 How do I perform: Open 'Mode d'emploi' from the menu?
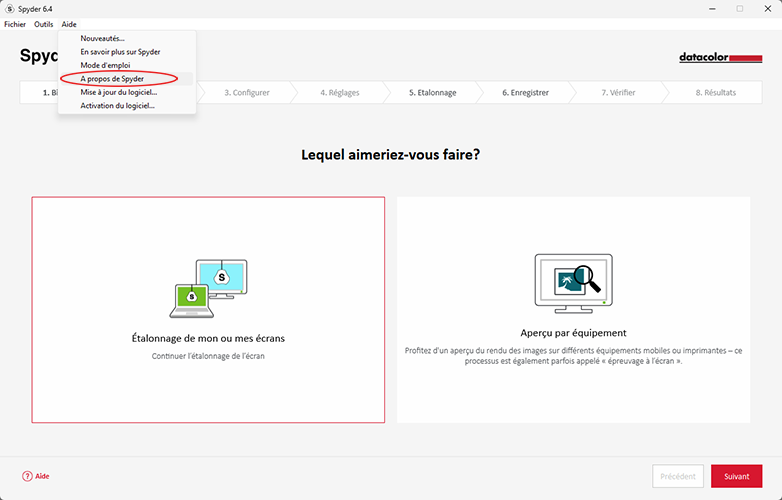(105, 65)
